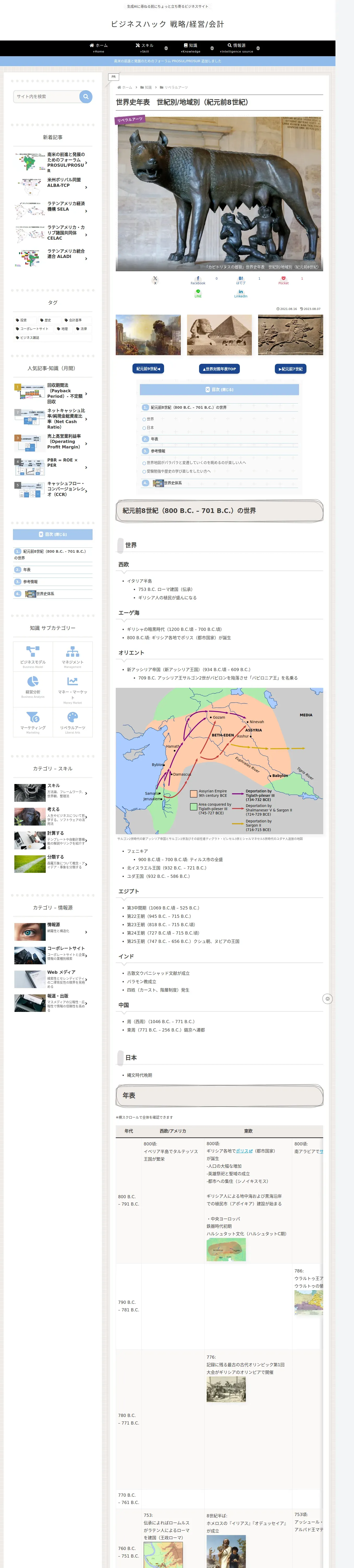Jump to 参考情報 in main contents
This screenshot has height=1568, width=354.
click(x=158, y=451)
